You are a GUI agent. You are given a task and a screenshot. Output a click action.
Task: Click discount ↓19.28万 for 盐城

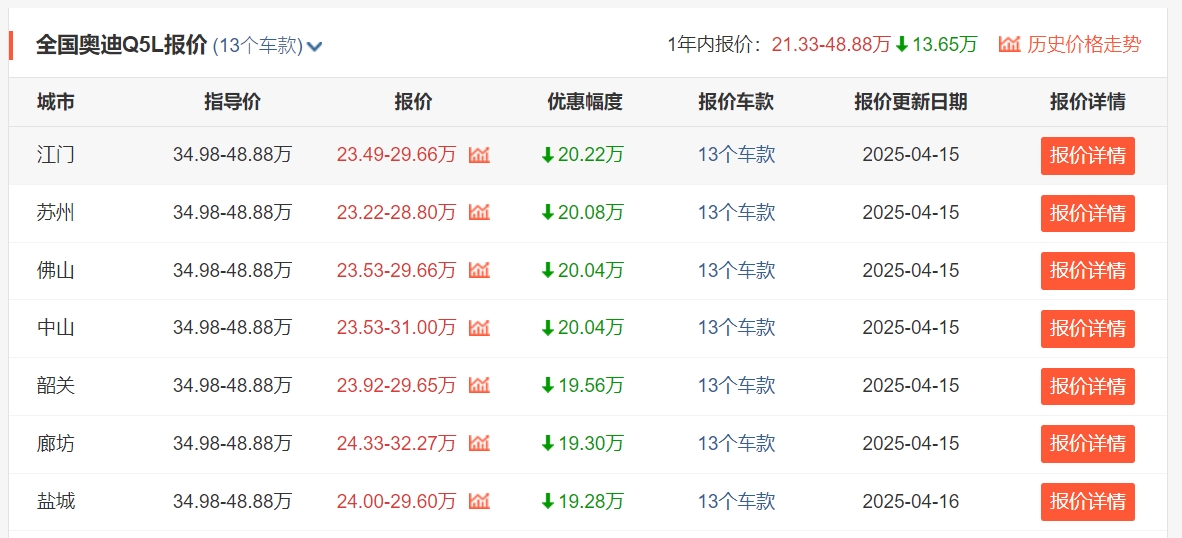pyautogui.click(x=583, y=501)
